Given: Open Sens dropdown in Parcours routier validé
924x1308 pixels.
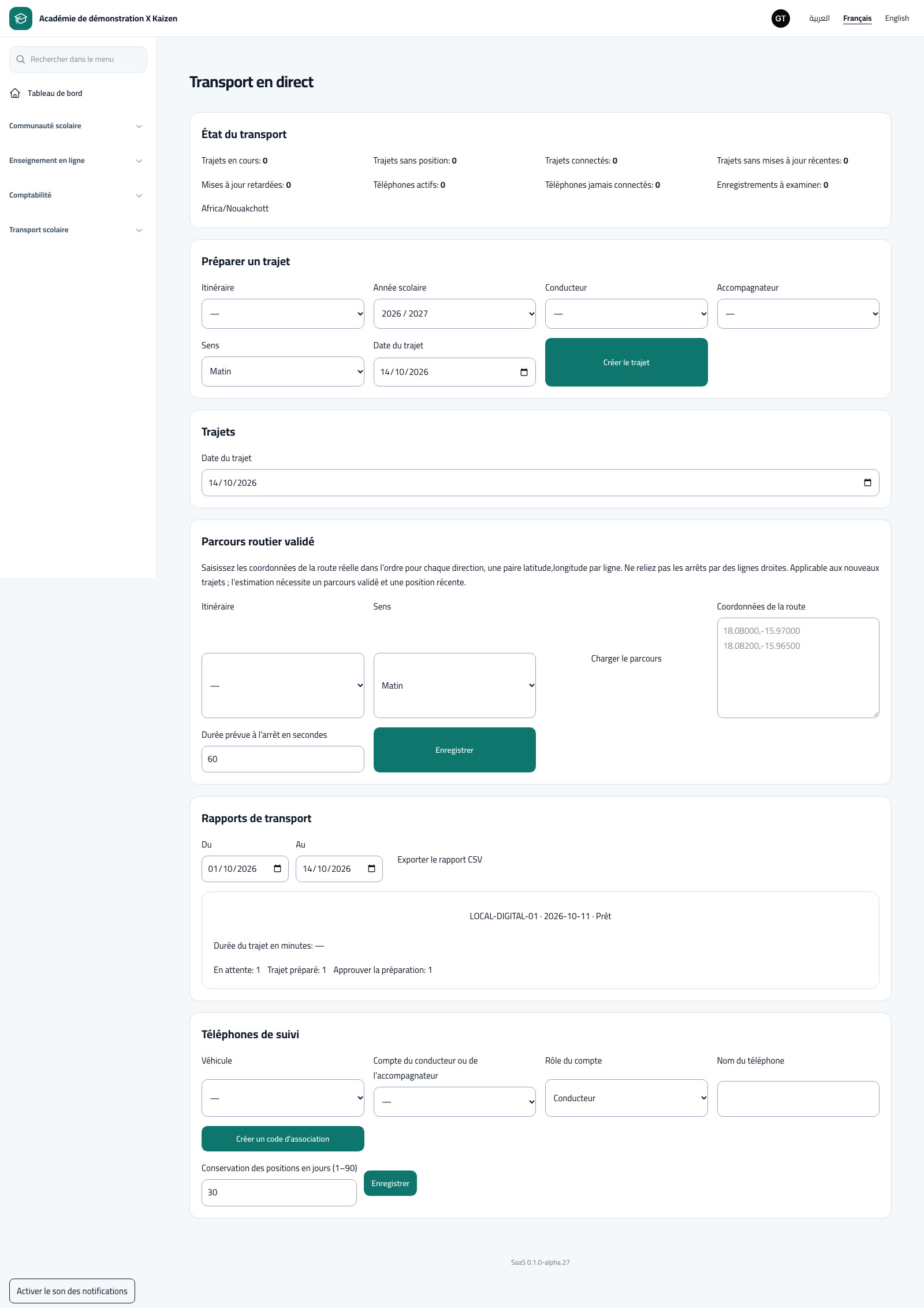Looking at the screenshot, I should tap(454, 686).
